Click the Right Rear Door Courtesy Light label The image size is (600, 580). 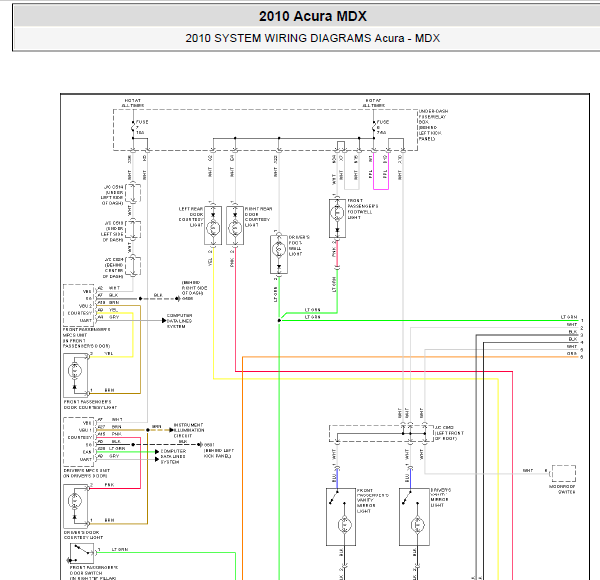pos(258,217)
